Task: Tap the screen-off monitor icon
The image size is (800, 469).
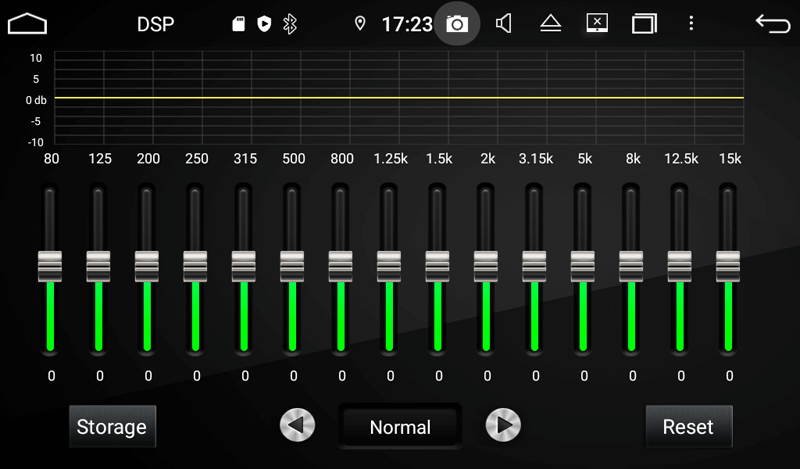Action: tap(597, 23)
